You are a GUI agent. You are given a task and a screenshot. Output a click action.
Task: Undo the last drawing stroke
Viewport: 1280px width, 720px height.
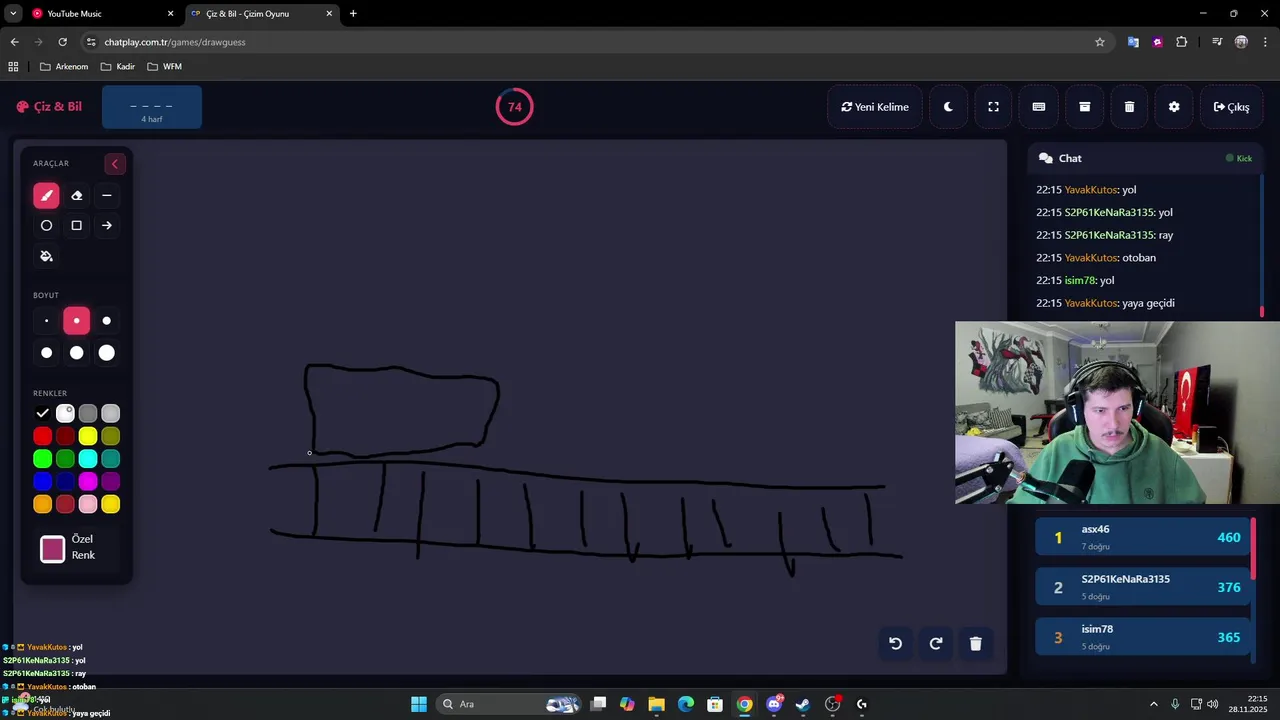tap(896, 644)
